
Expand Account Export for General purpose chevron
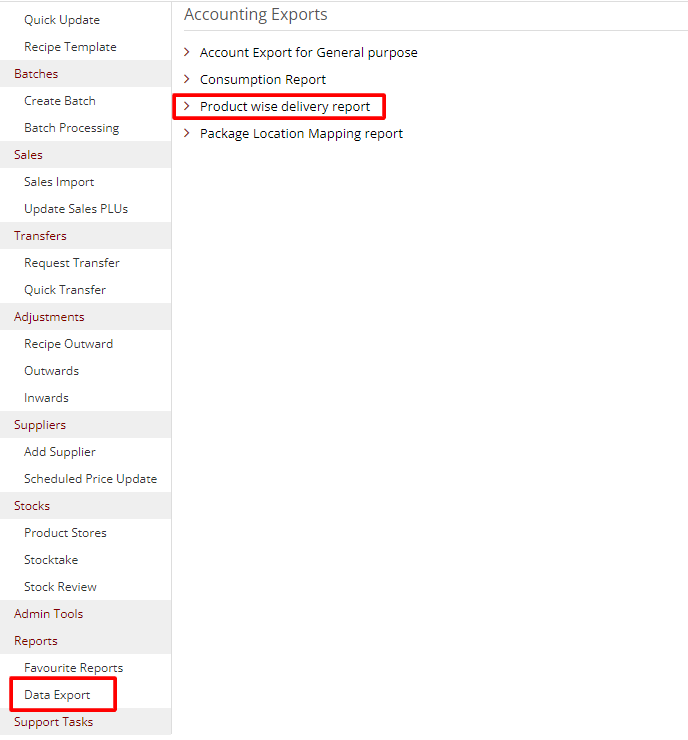pos(187,52)
